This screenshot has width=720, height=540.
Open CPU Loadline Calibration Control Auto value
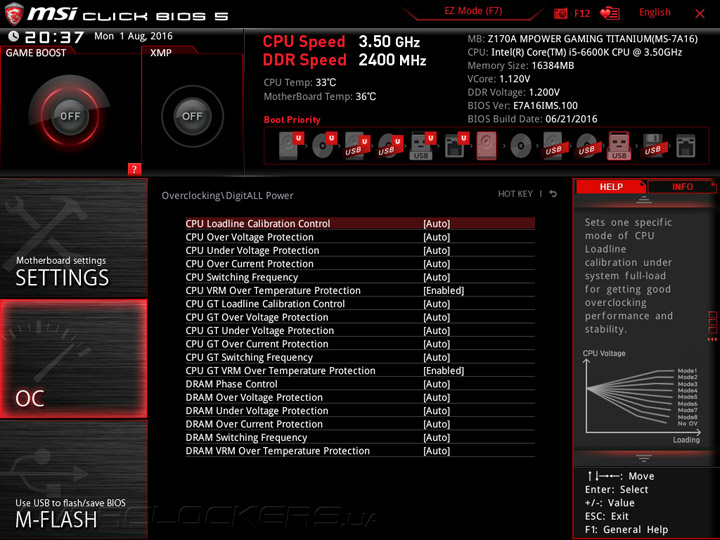437,224
